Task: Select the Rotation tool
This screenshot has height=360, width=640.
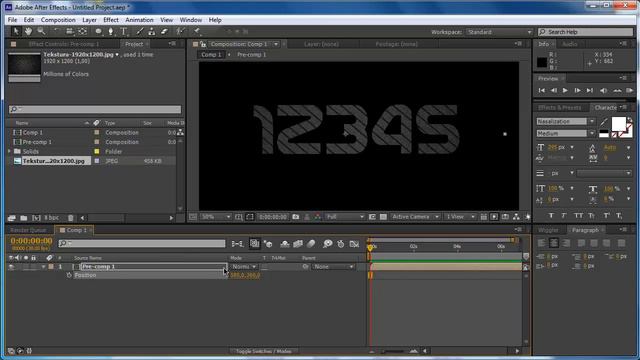Action: (x=57, y=31)
